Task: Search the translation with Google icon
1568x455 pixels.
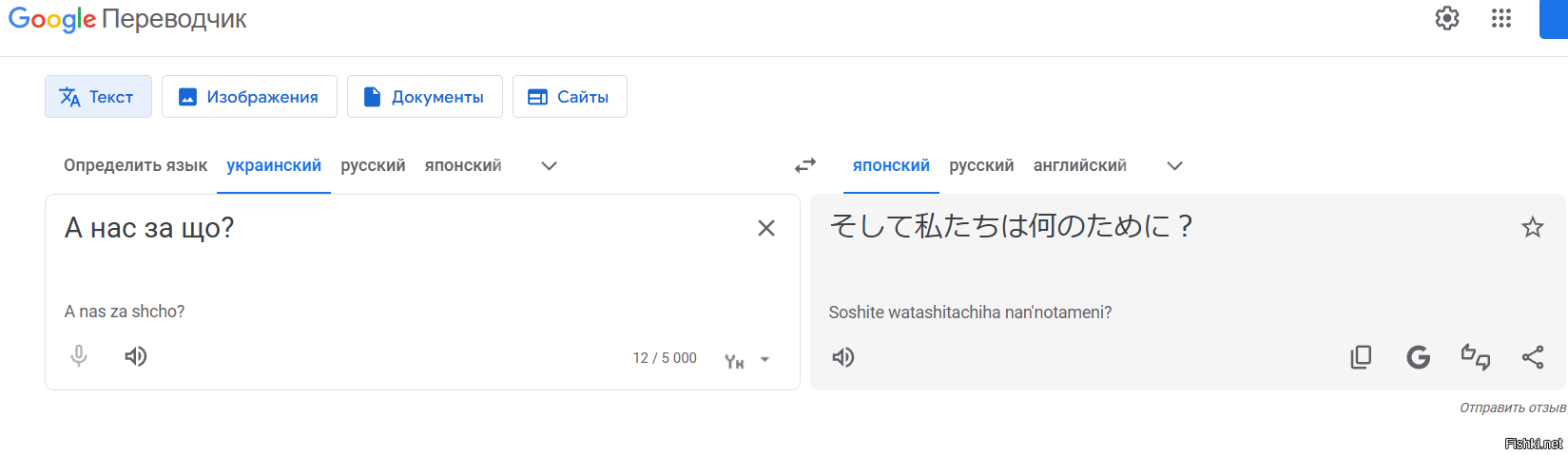Action: (1418, 357)
